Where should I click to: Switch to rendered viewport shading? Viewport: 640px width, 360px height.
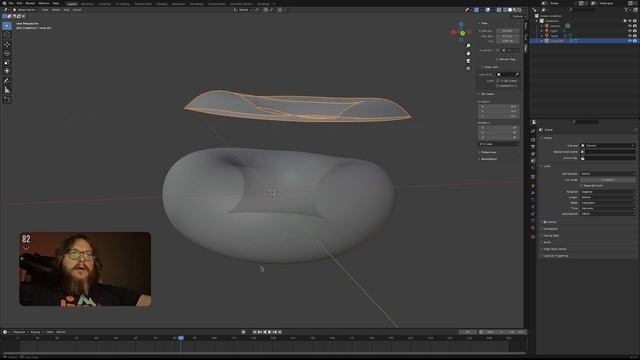(519, 10)
